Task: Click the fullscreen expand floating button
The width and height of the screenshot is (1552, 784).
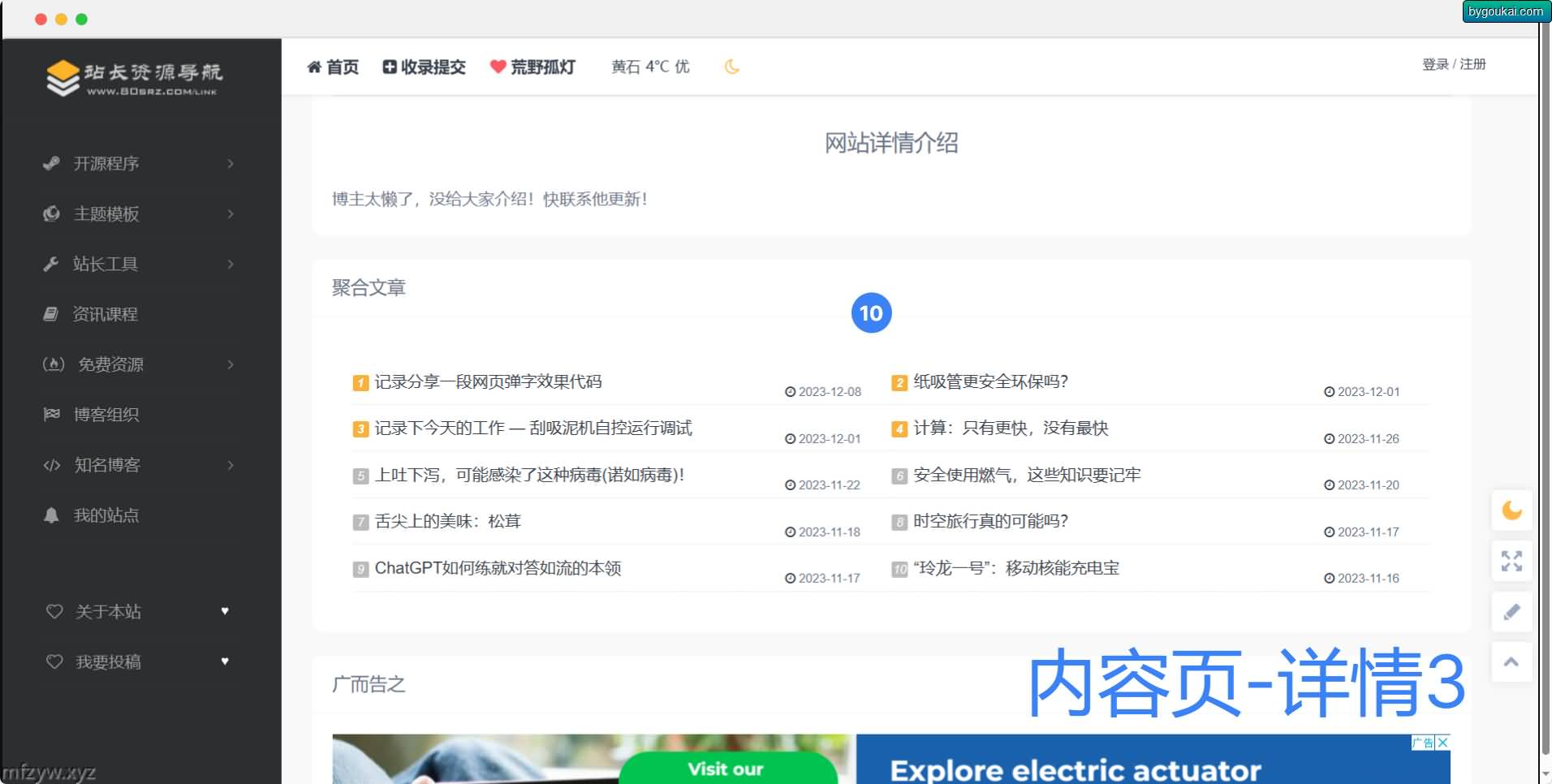Action: pyautogui.click(x=1511, y=561)
